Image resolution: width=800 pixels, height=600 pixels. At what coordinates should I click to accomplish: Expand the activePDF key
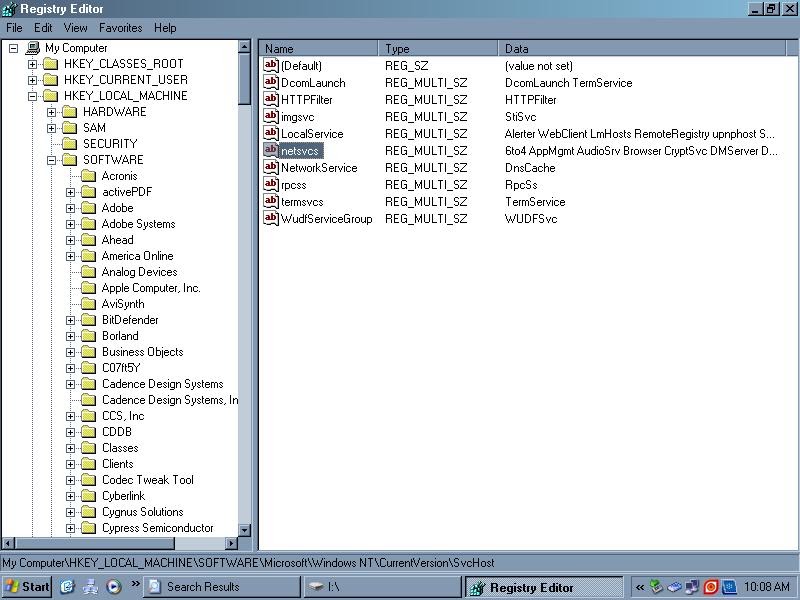[x=70, y=192]
